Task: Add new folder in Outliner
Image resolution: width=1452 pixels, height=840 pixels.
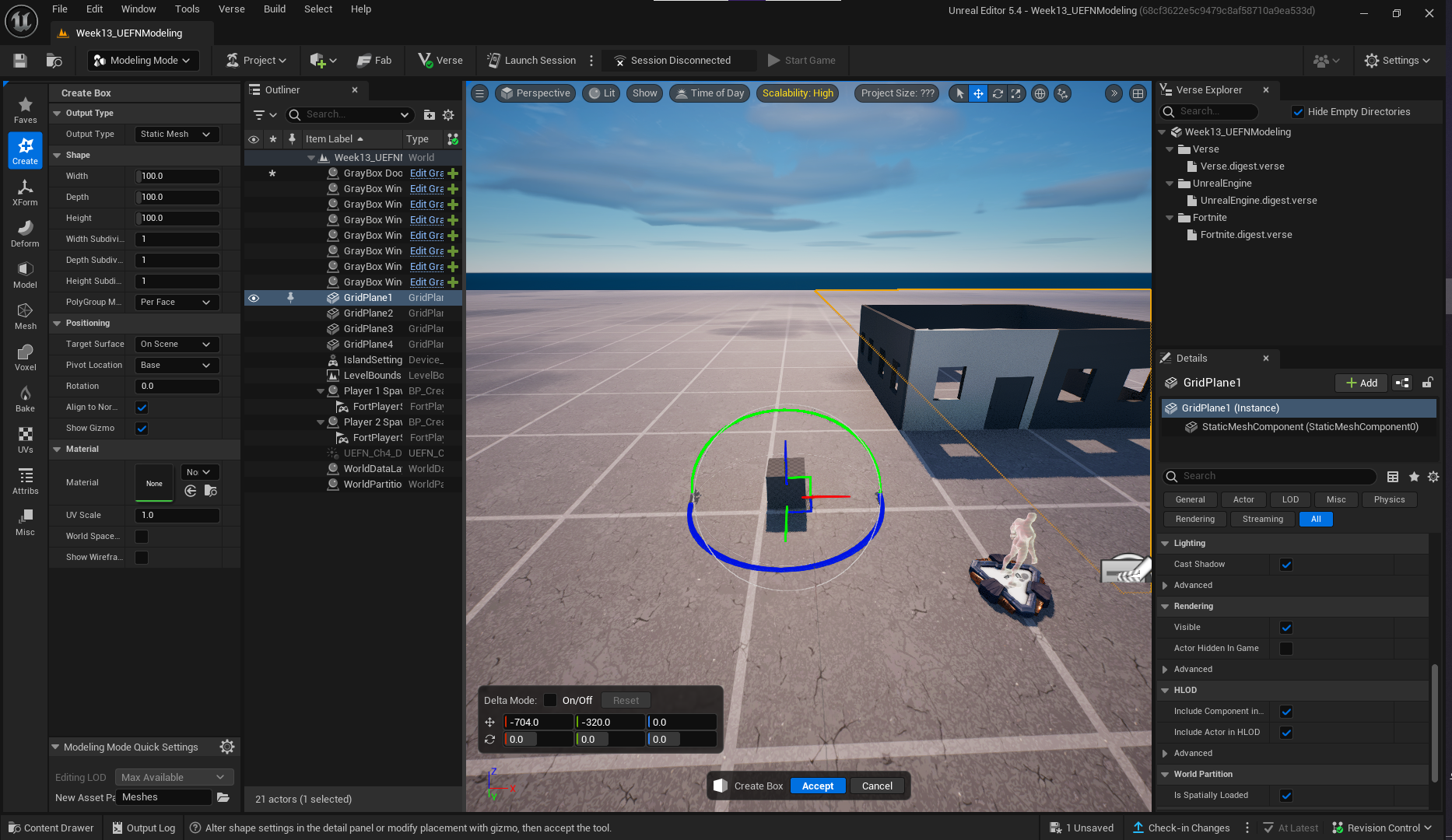Action: point(429,114)
